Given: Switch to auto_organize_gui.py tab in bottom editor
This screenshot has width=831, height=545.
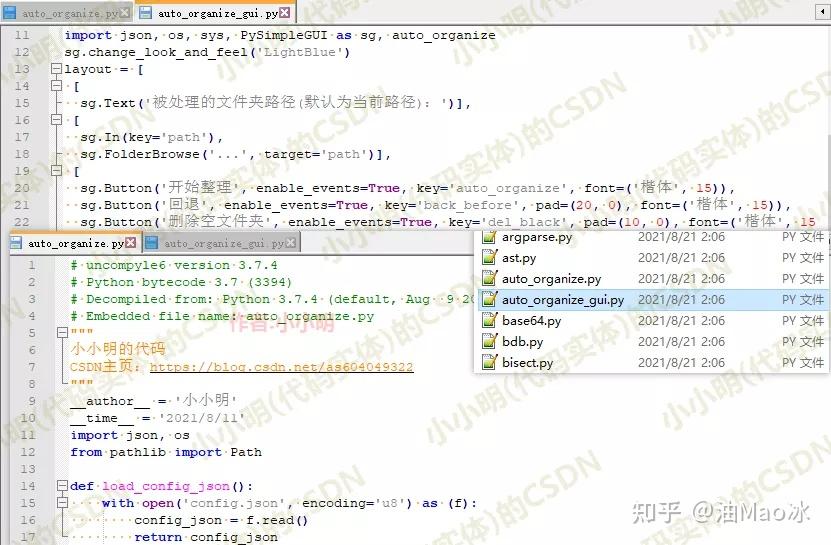Looking at the screenshot, I should click(221, 243).
